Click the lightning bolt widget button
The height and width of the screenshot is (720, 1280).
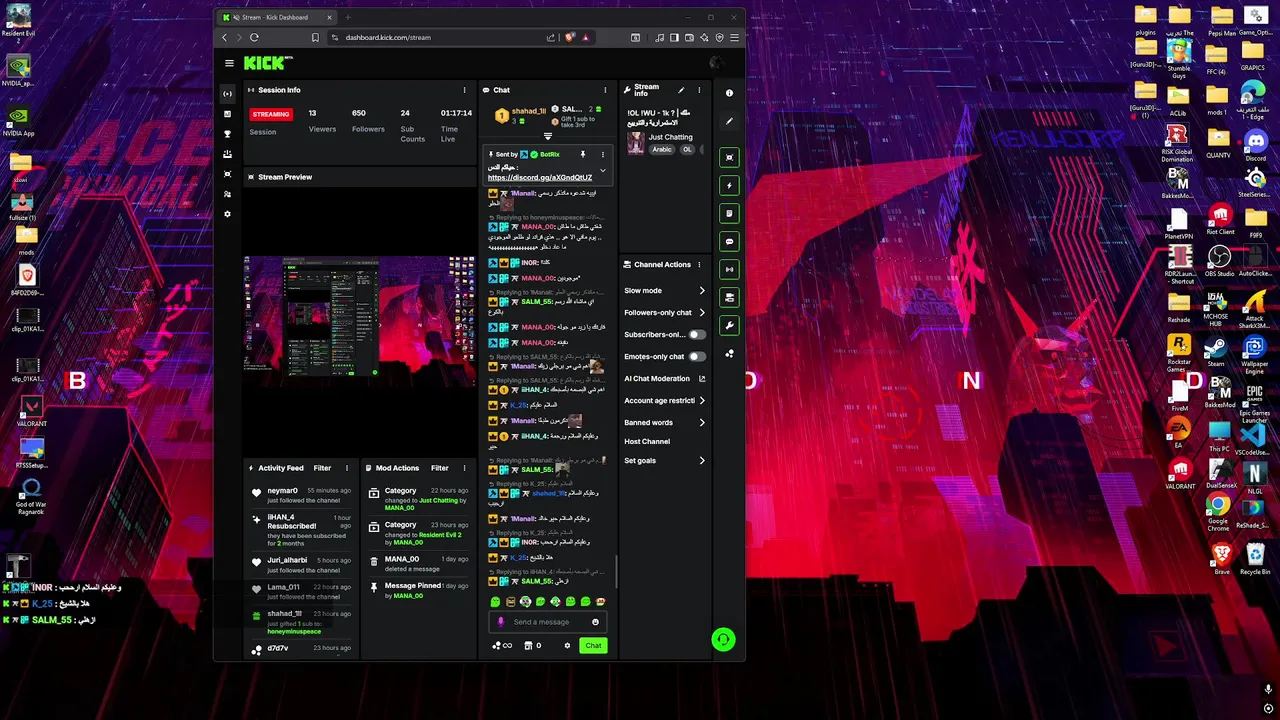coord(729,185)
